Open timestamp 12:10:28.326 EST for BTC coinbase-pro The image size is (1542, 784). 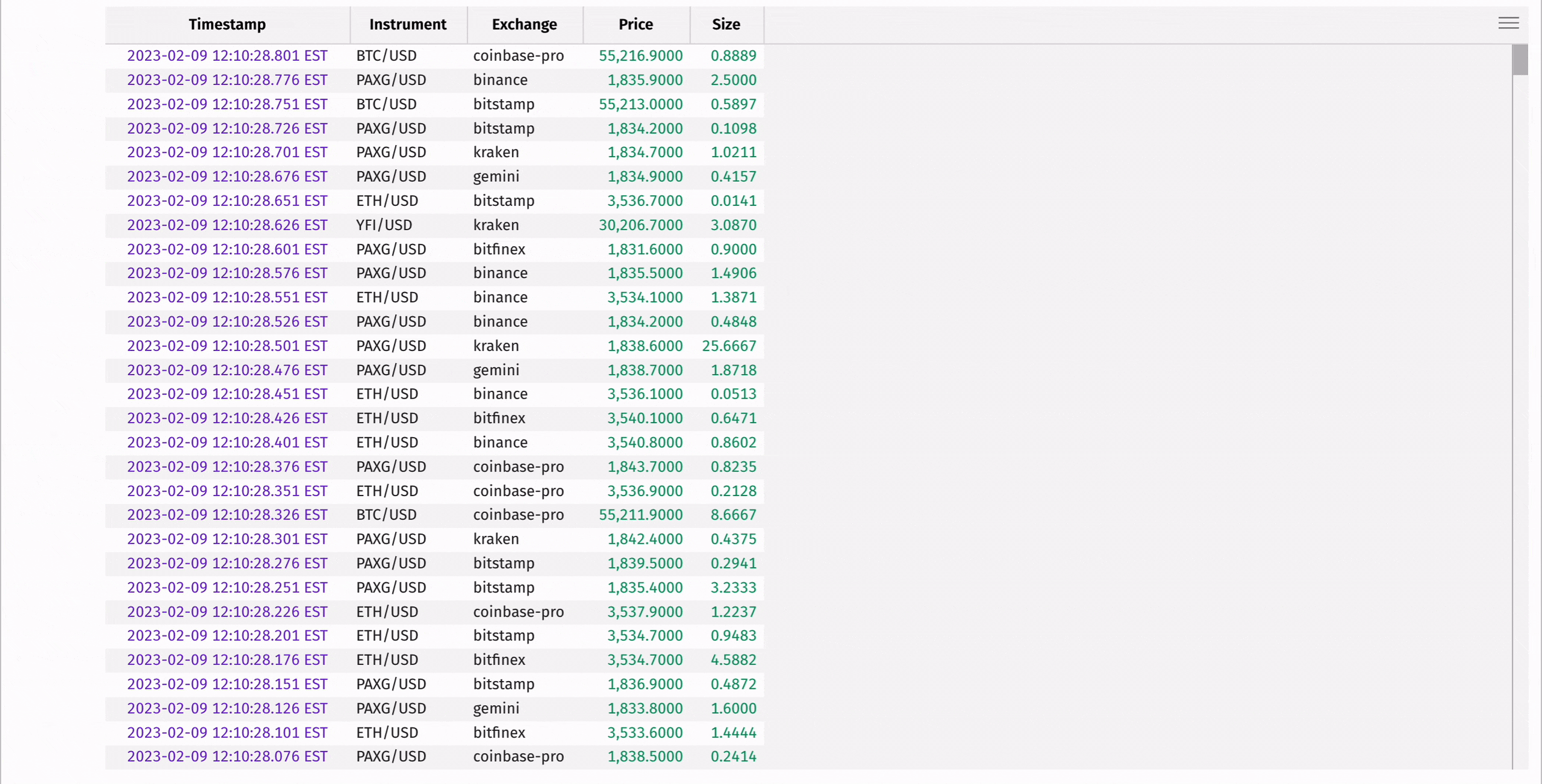coord(227,515)
